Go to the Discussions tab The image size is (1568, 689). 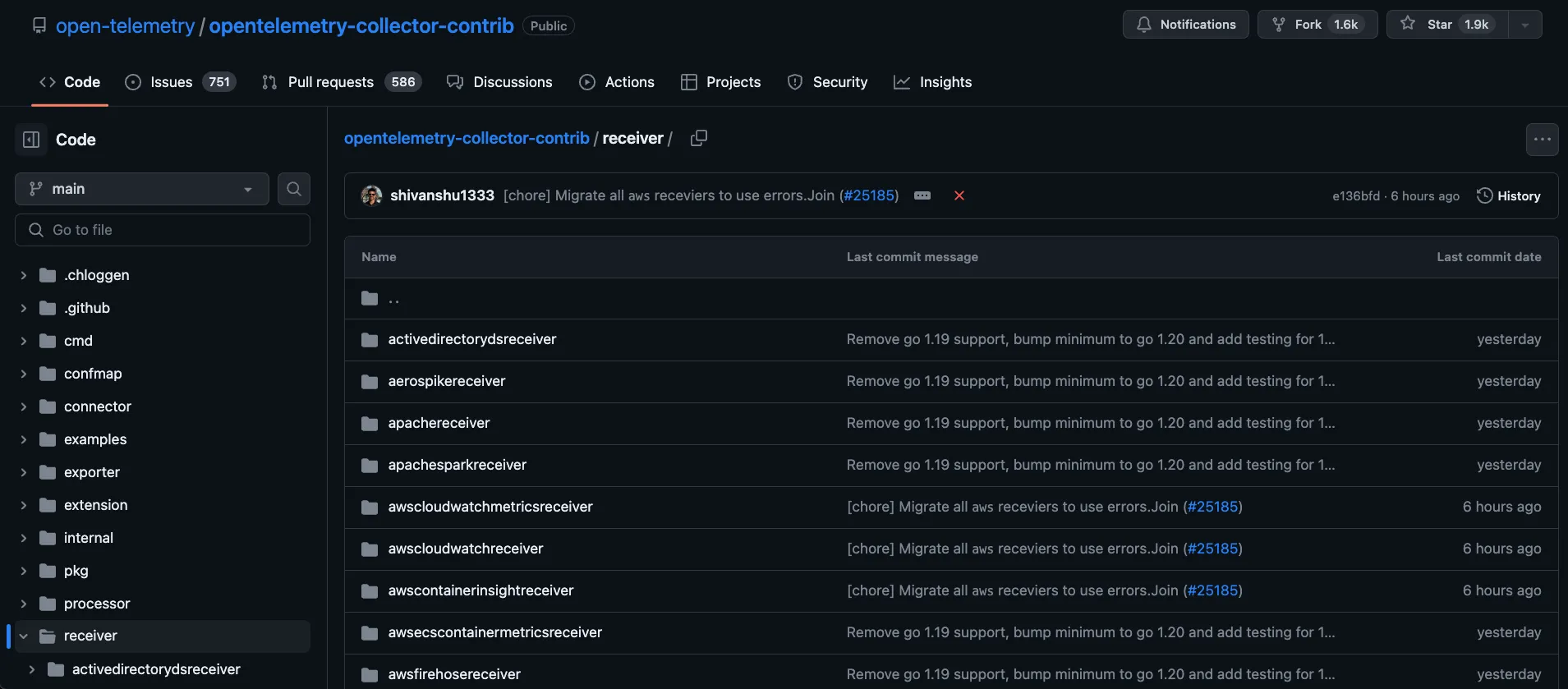pos(499,82)
